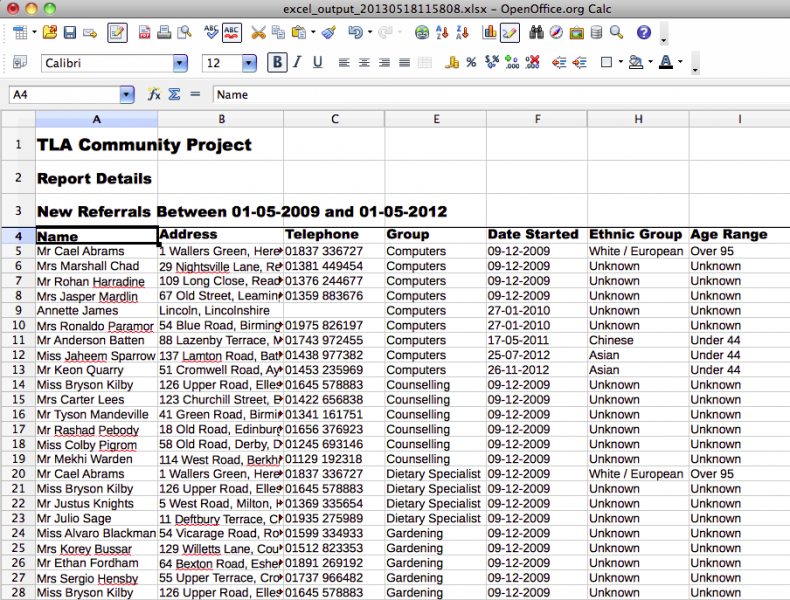Screen dimensions: 790x600
Task: Expand the font size dropdown
Action: click(x=249, y=63)
